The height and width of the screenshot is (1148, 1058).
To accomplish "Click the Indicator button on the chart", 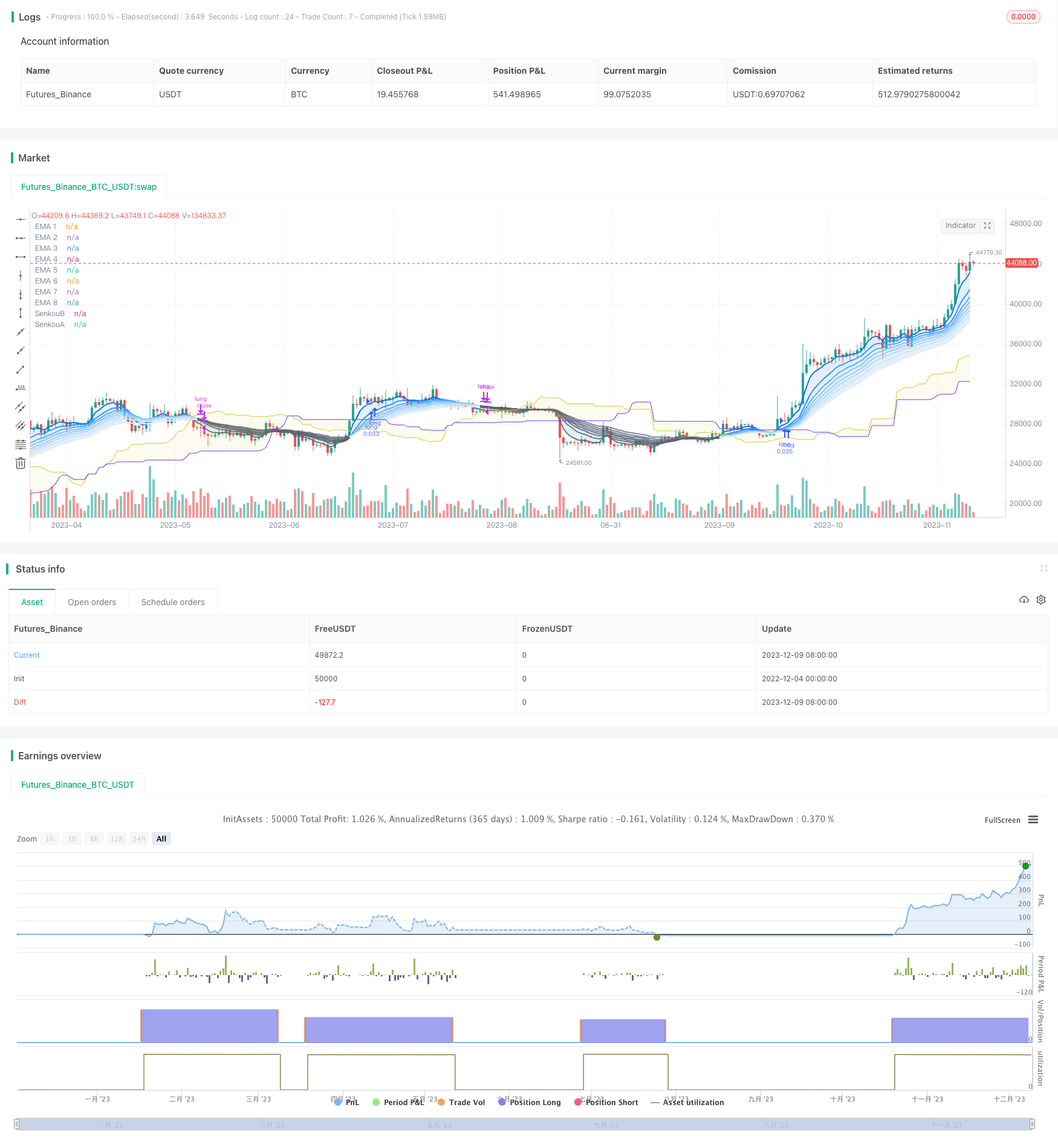I will (x=961, y=225).
